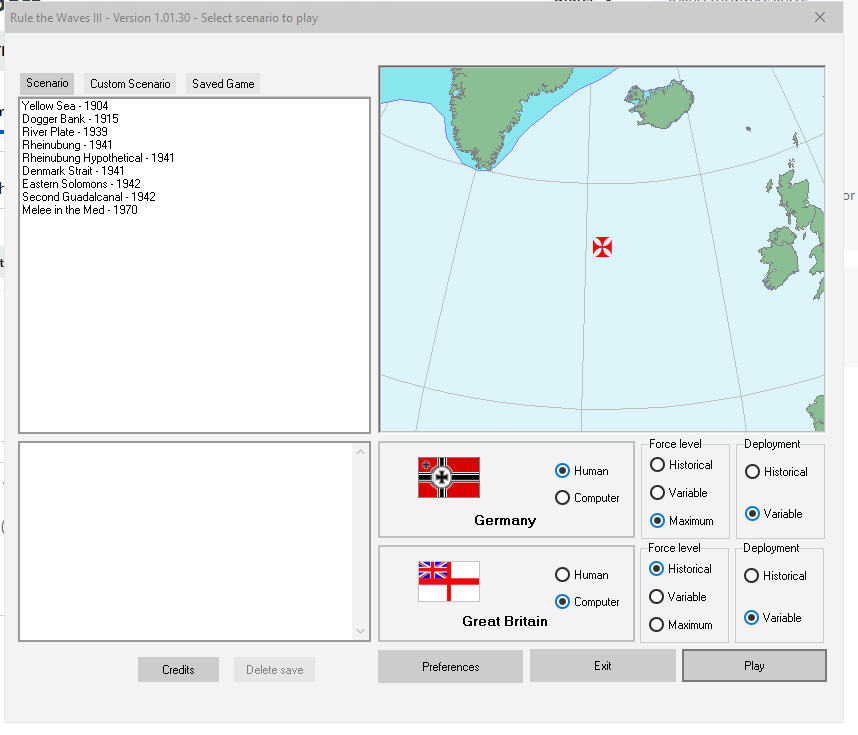Start the scenario with Play
858x735 pixels.
(x=754, y=665)
